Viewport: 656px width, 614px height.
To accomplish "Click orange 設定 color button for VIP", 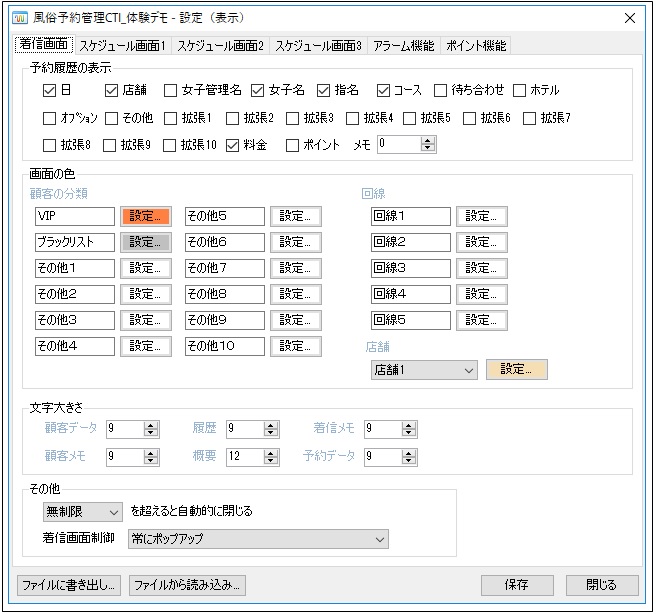I will point(145,216).
